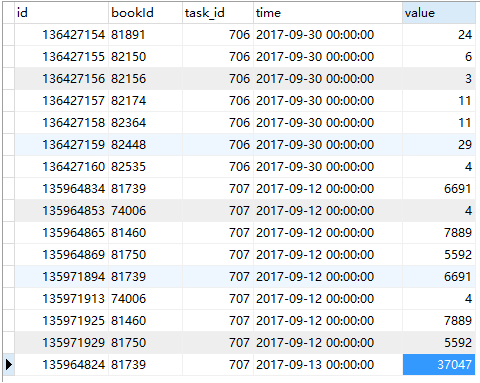This screenshot has height=383, width=480.
Task: Select task_id 706 in row 136427160
Action: (x=218, y=167)
